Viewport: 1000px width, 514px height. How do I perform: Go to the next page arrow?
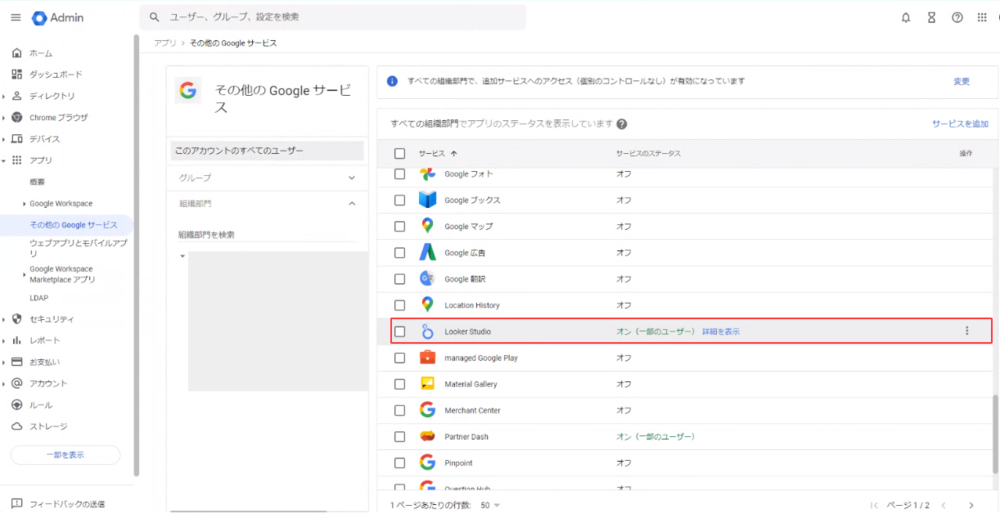coord(971,505)
